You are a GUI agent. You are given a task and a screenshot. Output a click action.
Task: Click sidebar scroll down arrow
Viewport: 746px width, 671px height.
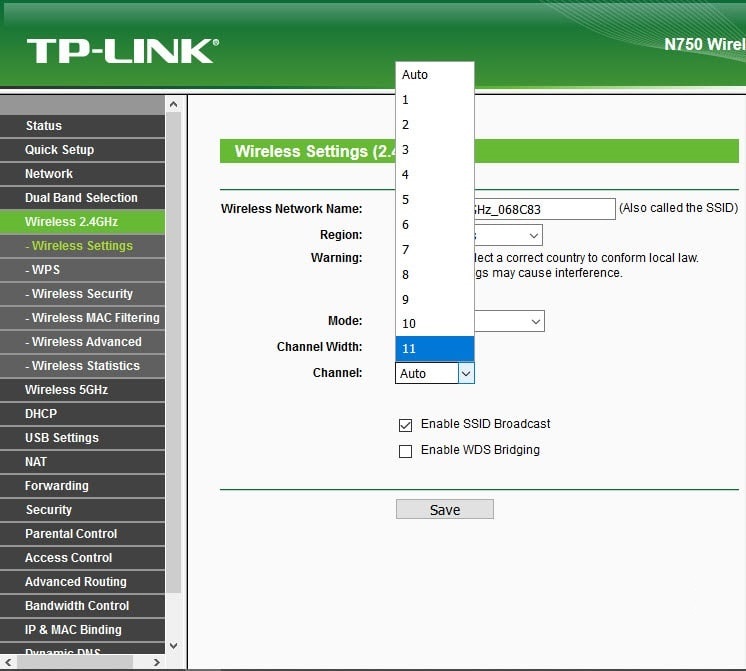pos(174,646)
